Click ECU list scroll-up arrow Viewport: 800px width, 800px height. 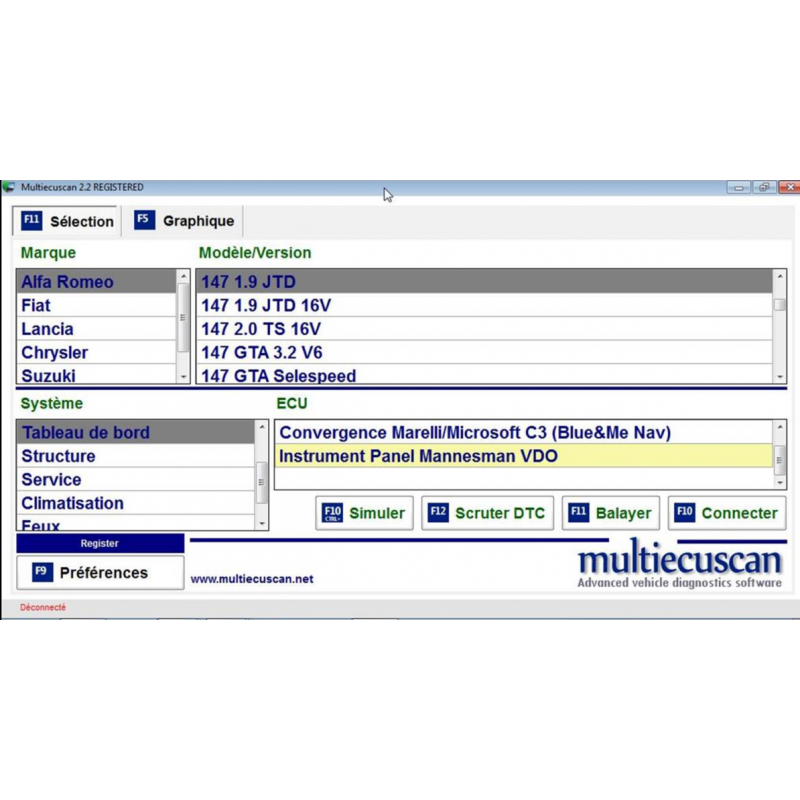pos(780,427)
